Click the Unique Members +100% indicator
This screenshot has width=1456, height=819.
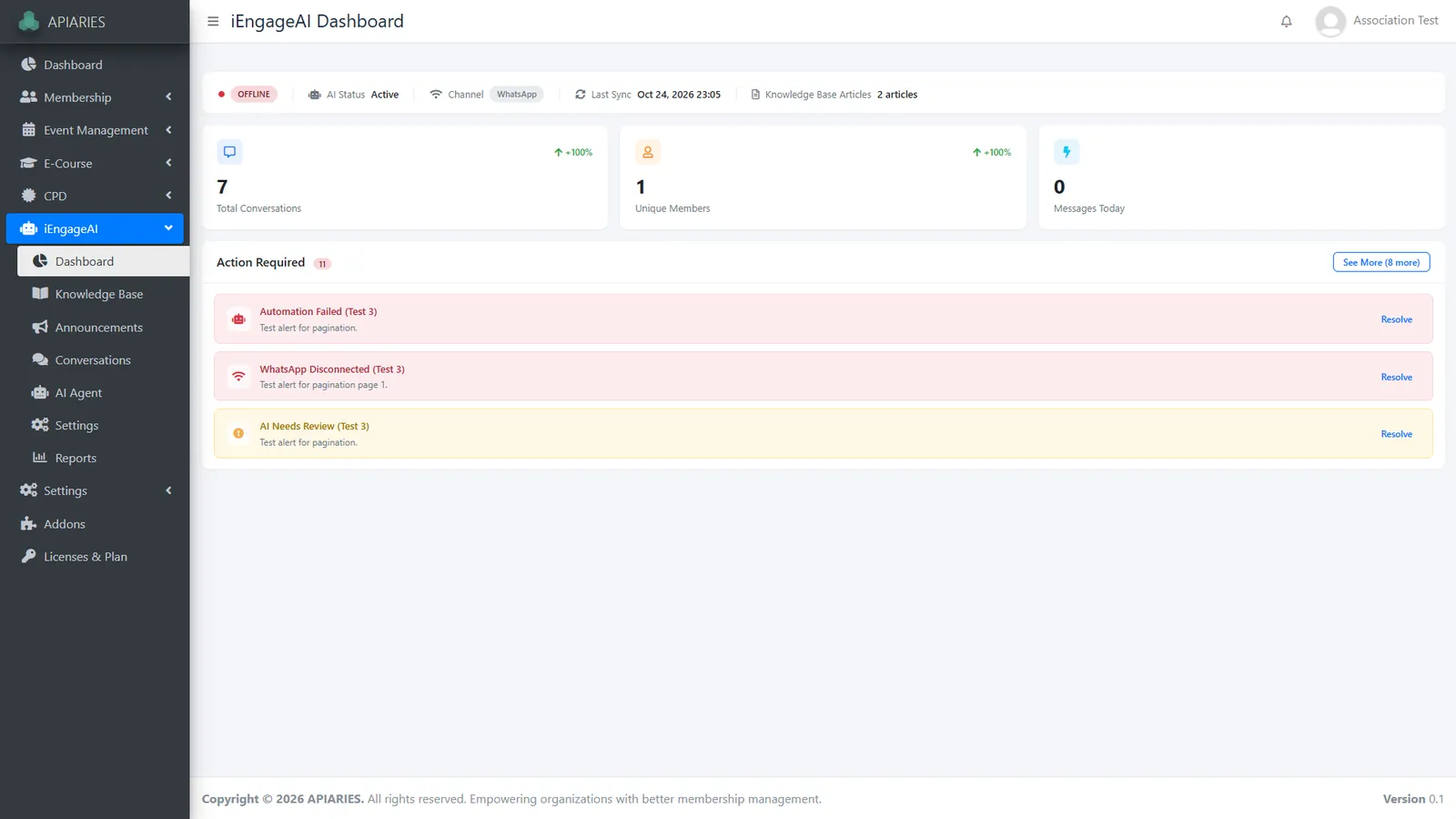992,152
